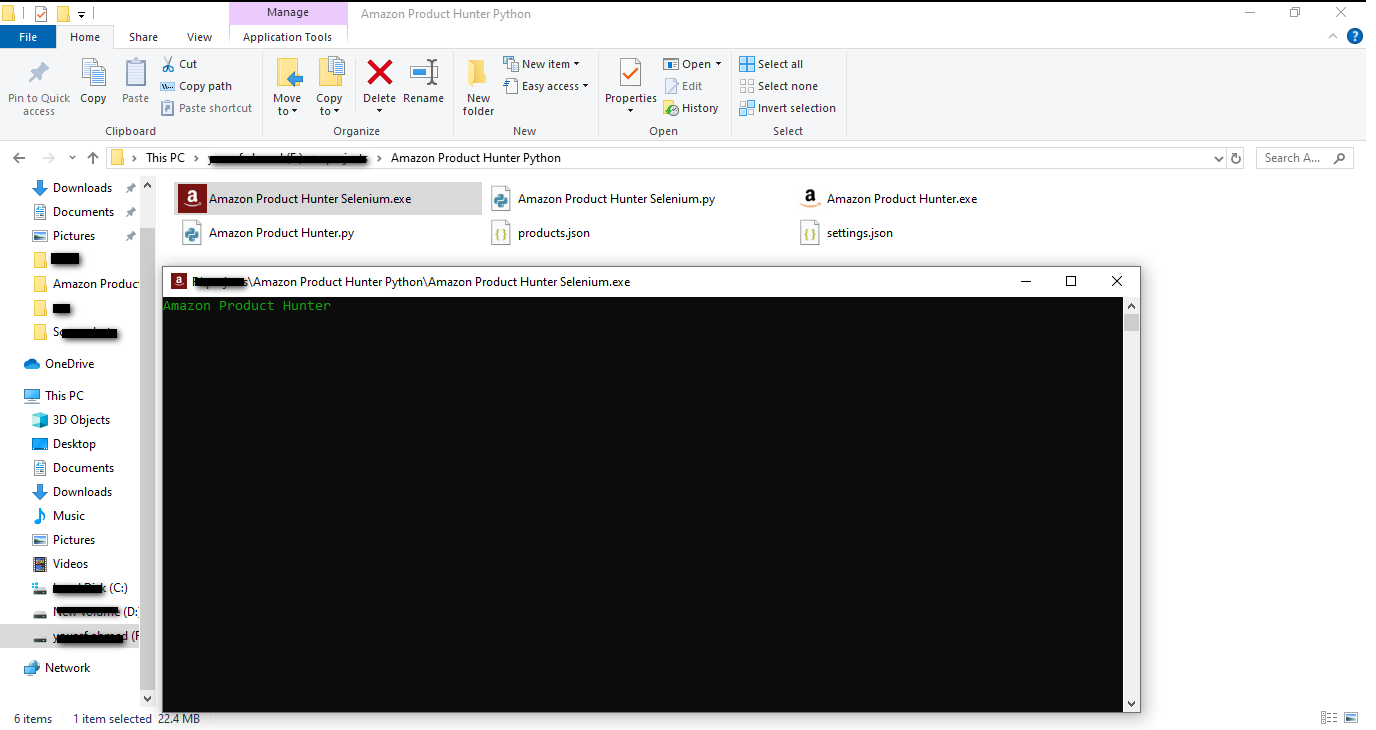Click the Paste icon in the ribbon
This screenshot has width=1376, height=730.
coord(135,74)
